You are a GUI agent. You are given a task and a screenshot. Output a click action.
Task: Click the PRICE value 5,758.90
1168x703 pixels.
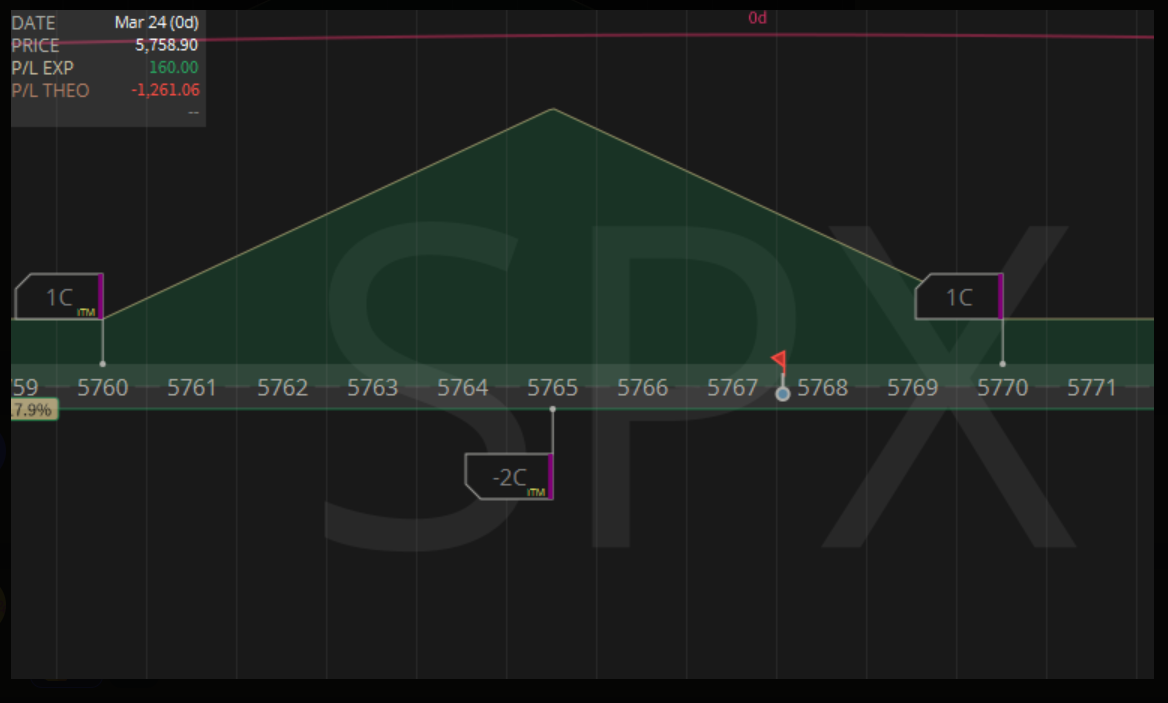[167, 45]
